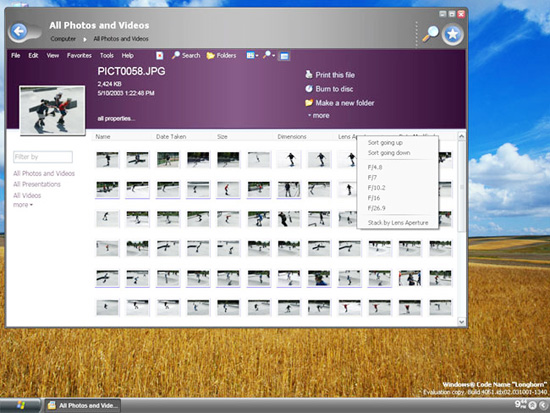The width and height of the screenshot is (550, 413).
Task: Click the red X delete toolbar icon
Action: 160,55
